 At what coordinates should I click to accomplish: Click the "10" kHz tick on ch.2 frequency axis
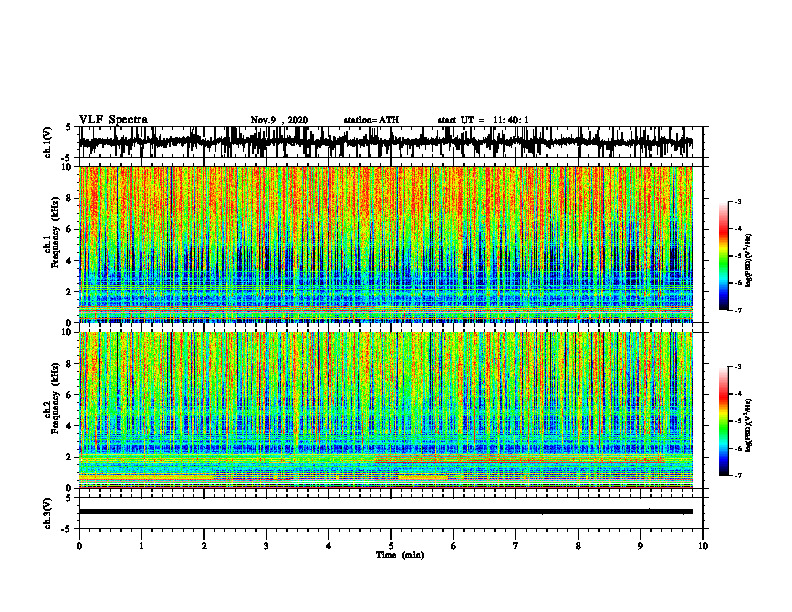pos(69,332)
